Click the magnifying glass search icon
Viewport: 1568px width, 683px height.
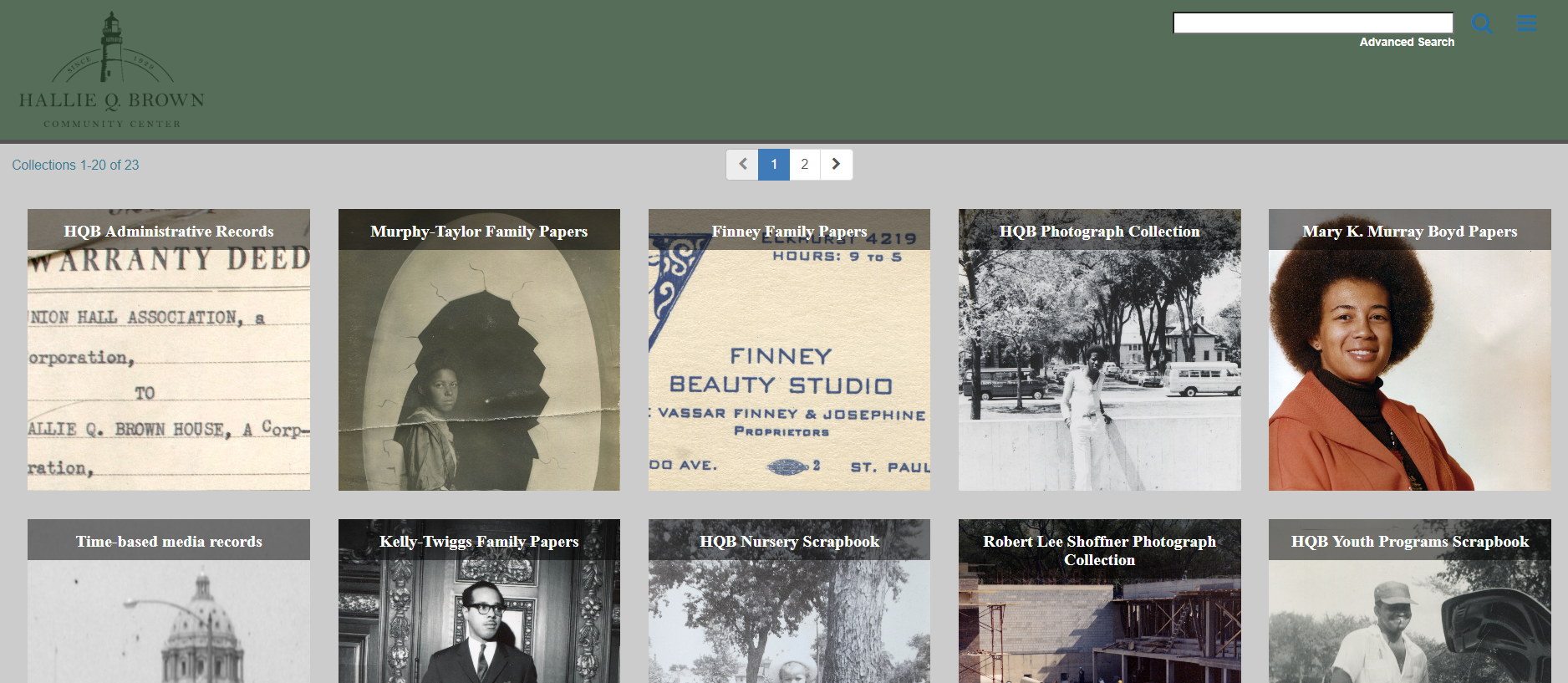[1482, 23]
